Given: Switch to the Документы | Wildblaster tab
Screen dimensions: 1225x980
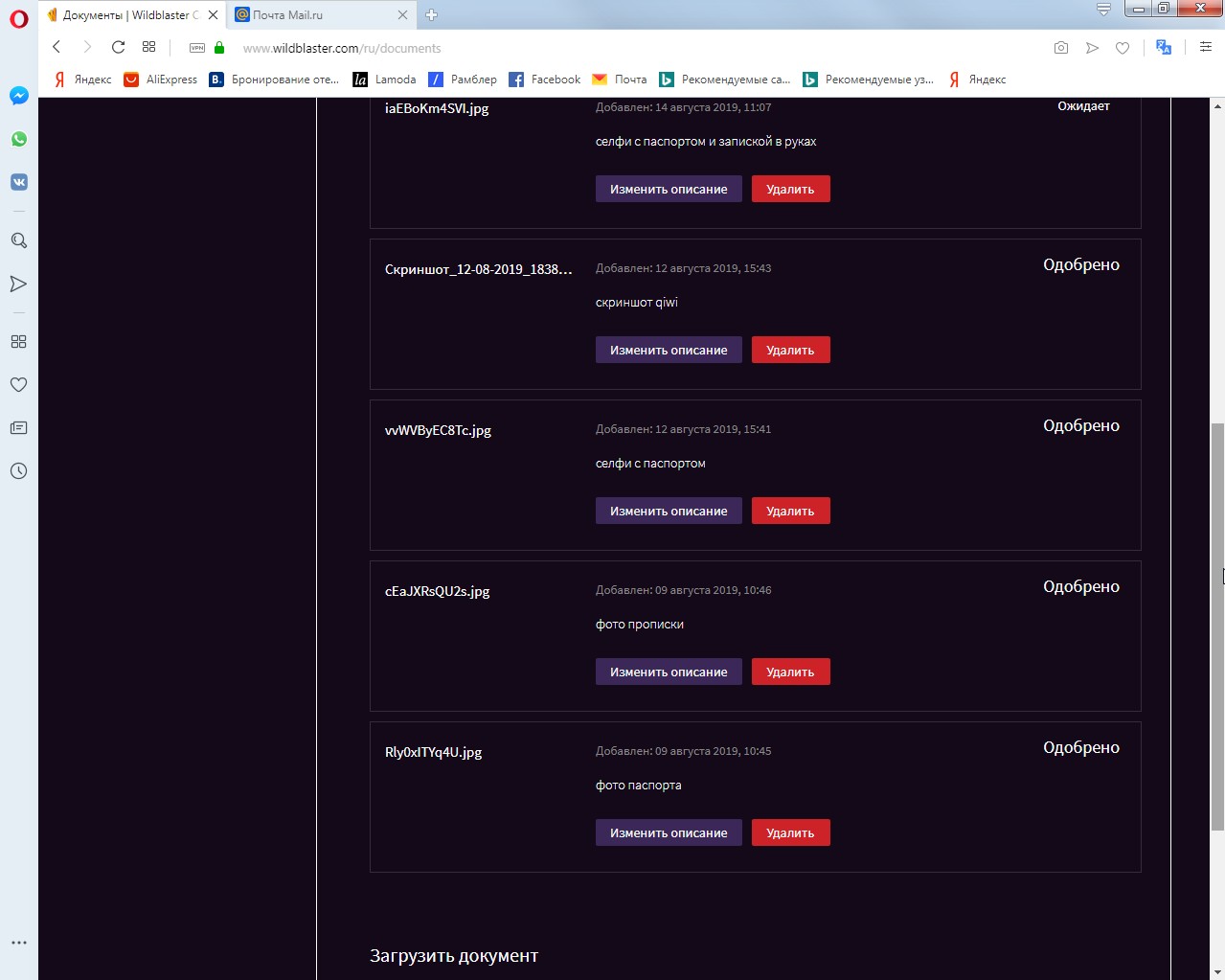Looking at the screenshot, I should tap(131, 15).
